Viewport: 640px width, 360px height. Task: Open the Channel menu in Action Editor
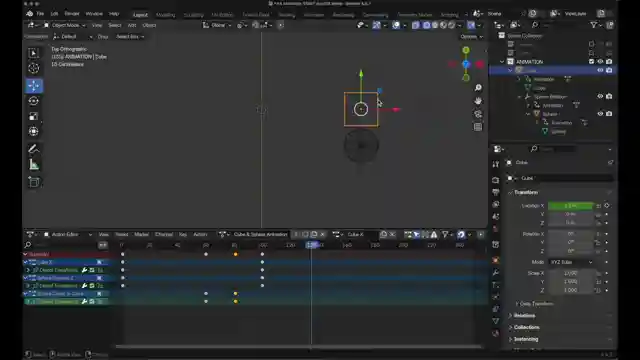click(164, 234)
